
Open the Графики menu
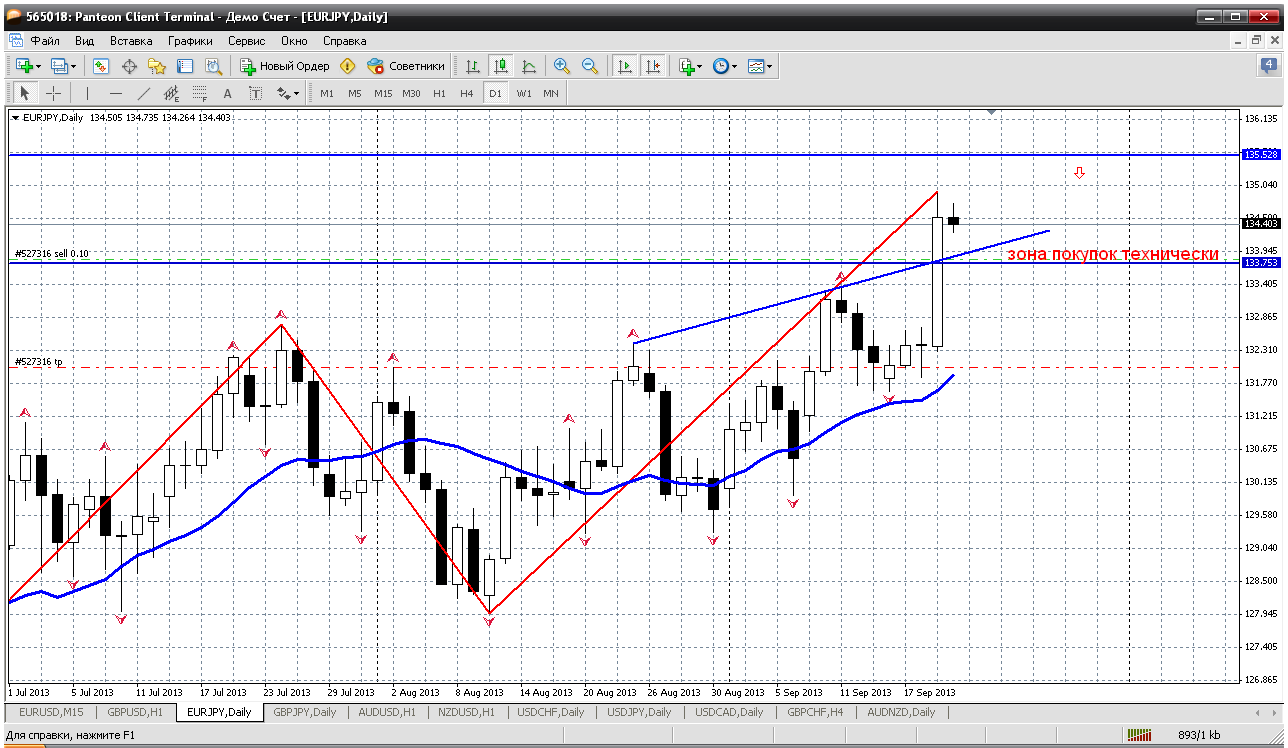190,41
